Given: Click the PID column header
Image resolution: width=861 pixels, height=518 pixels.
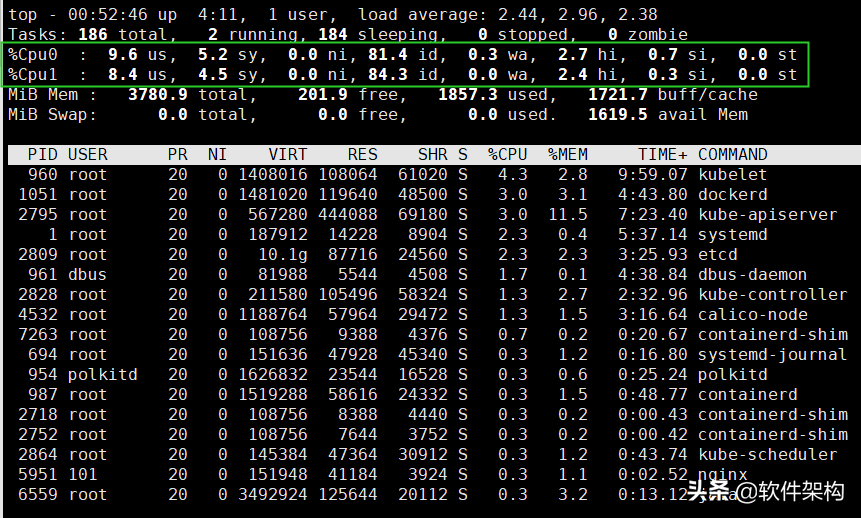Looking at the screenshot, I should pyautogui.click(x=42, y=154).
